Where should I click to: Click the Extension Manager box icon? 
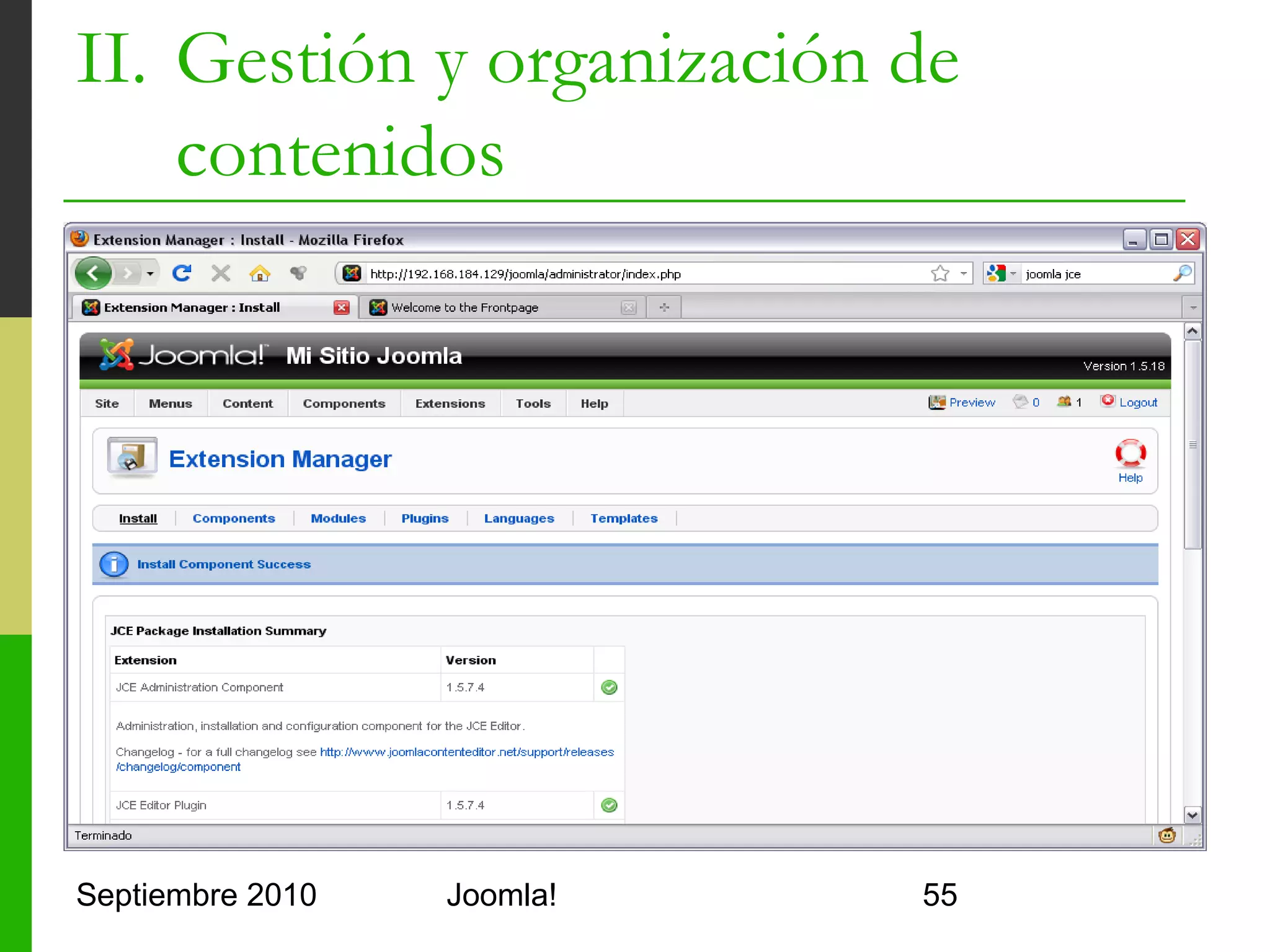(132, 458)
